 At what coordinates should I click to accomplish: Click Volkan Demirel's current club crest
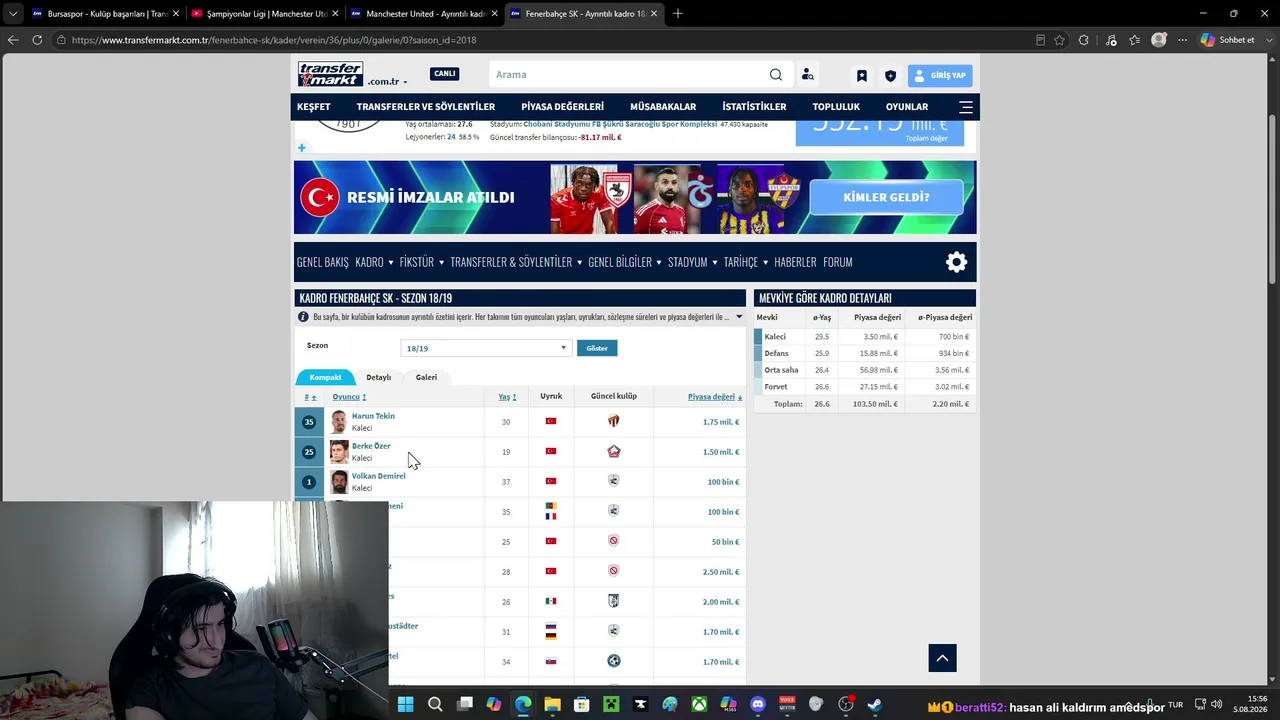(x=614, y=481)
